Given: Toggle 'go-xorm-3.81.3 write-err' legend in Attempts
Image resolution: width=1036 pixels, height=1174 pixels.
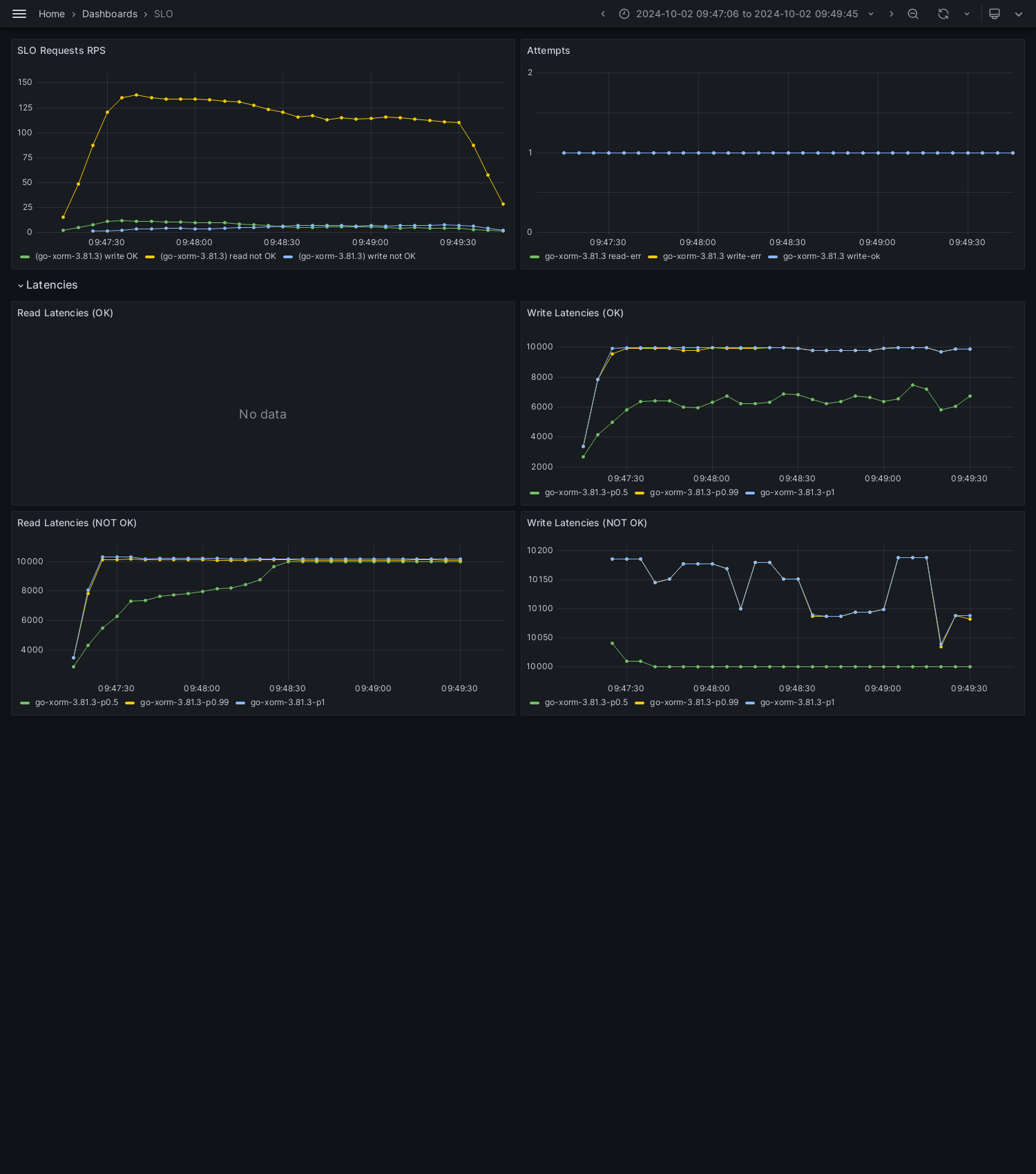Looking at the screenshot, I should click(712, 256).
